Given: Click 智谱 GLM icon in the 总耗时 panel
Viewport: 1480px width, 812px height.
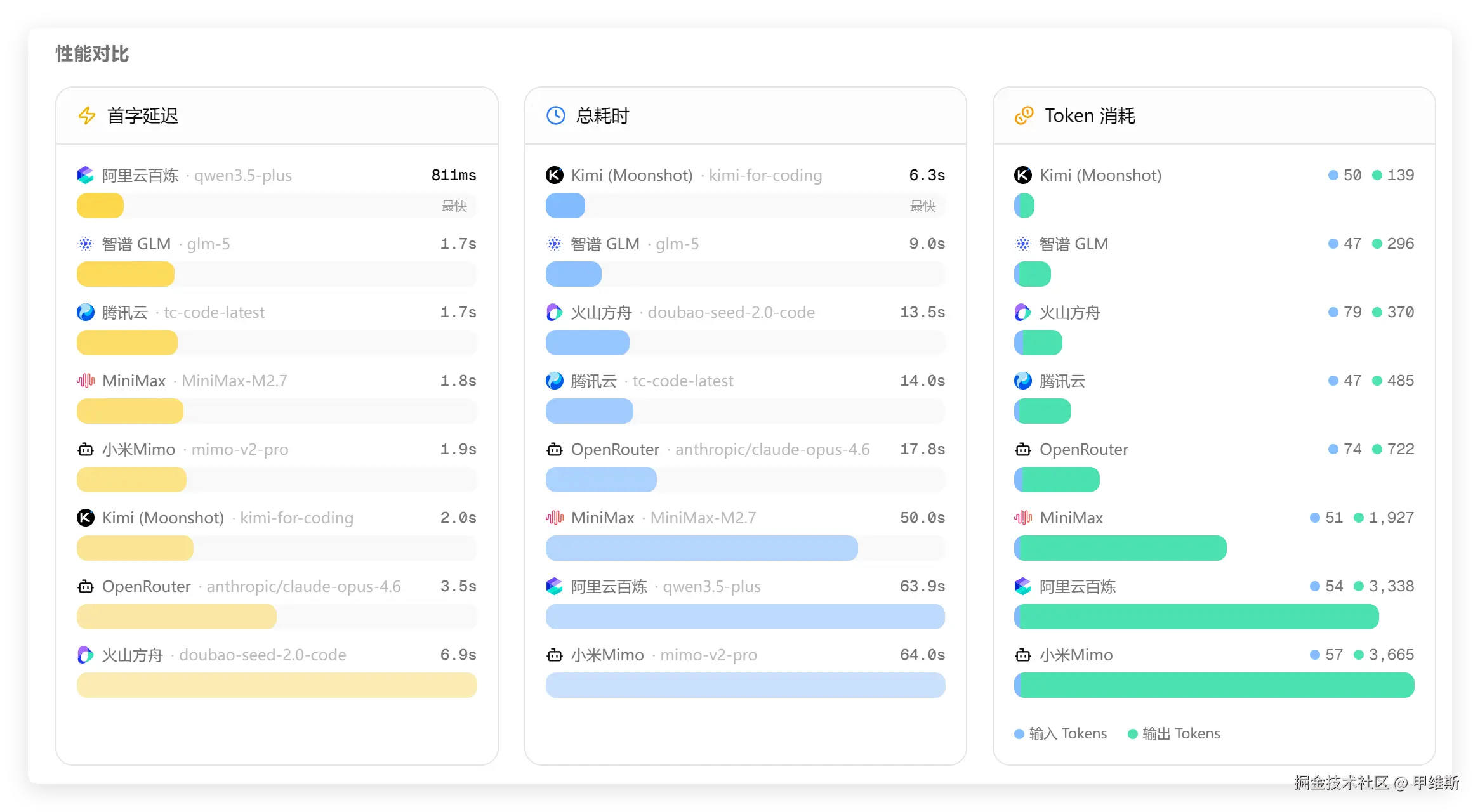Looking at the screenshot, I should 555,244.
